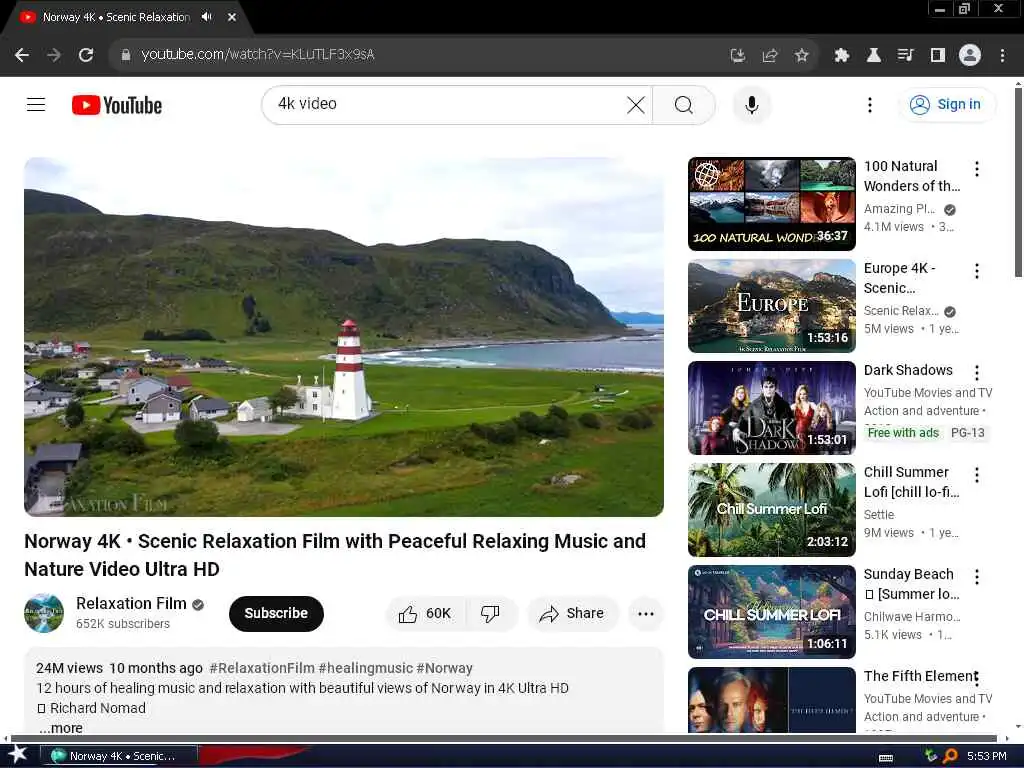Open the taskbar star start button
The height and width of the screenshot is (768, 1024).
(x=18, y=755)
